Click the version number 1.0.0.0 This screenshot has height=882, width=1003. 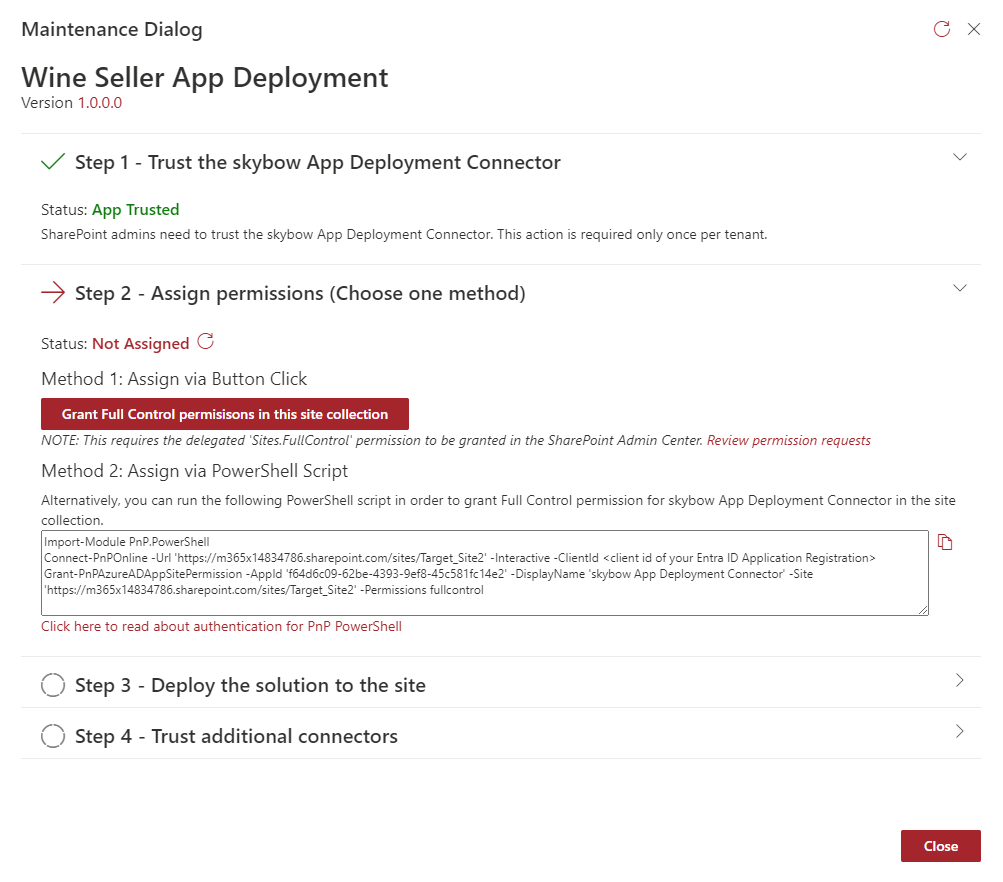point(100,103)
